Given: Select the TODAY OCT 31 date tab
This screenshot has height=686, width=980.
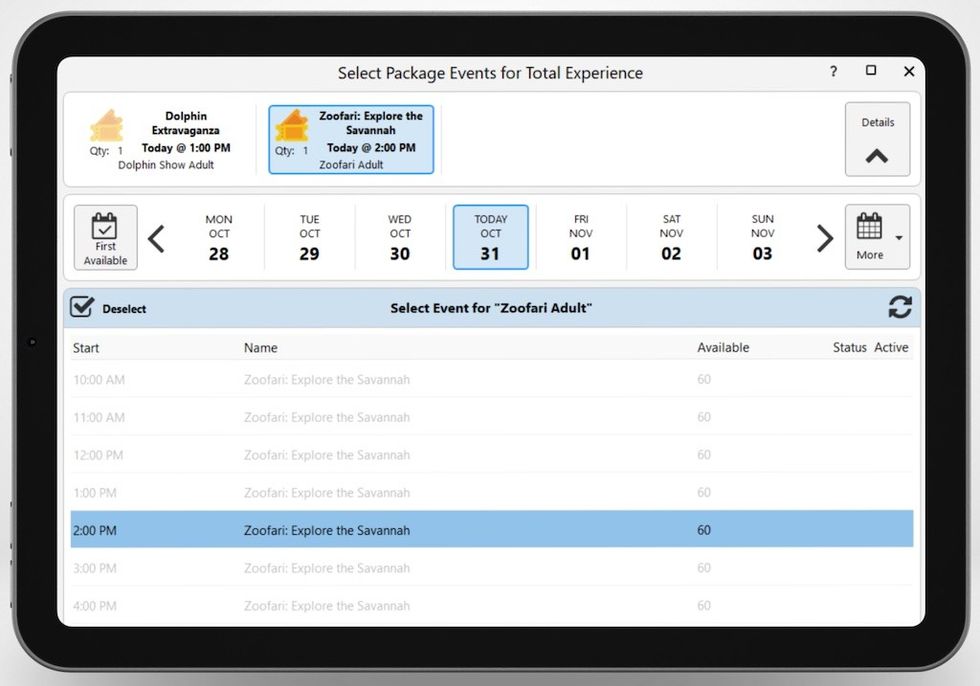Looking at the screenshot, I should pyautogui.click(x=490, y=237).
